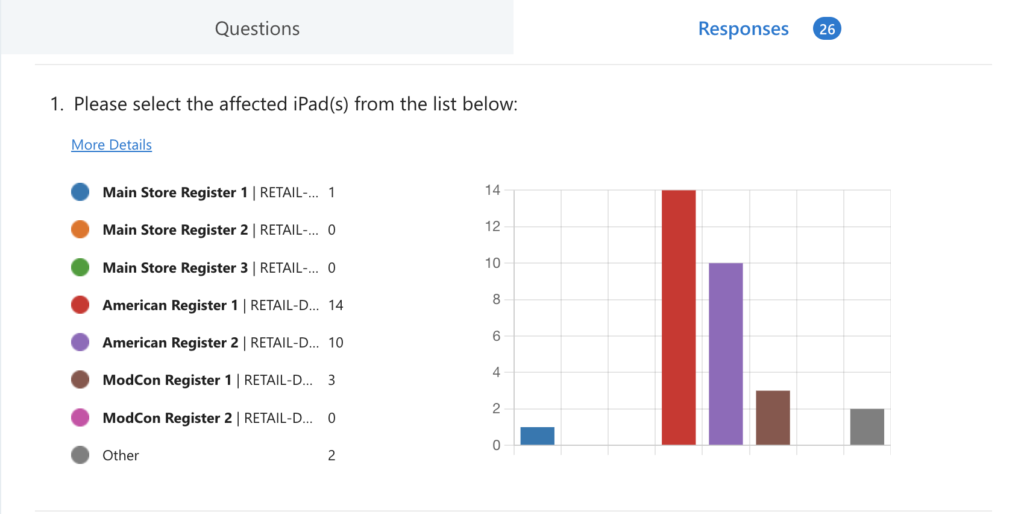1024x514 pixels.
Task: Click pink ModCon Register 2 legend dot
Action: (x=81, y=417)
